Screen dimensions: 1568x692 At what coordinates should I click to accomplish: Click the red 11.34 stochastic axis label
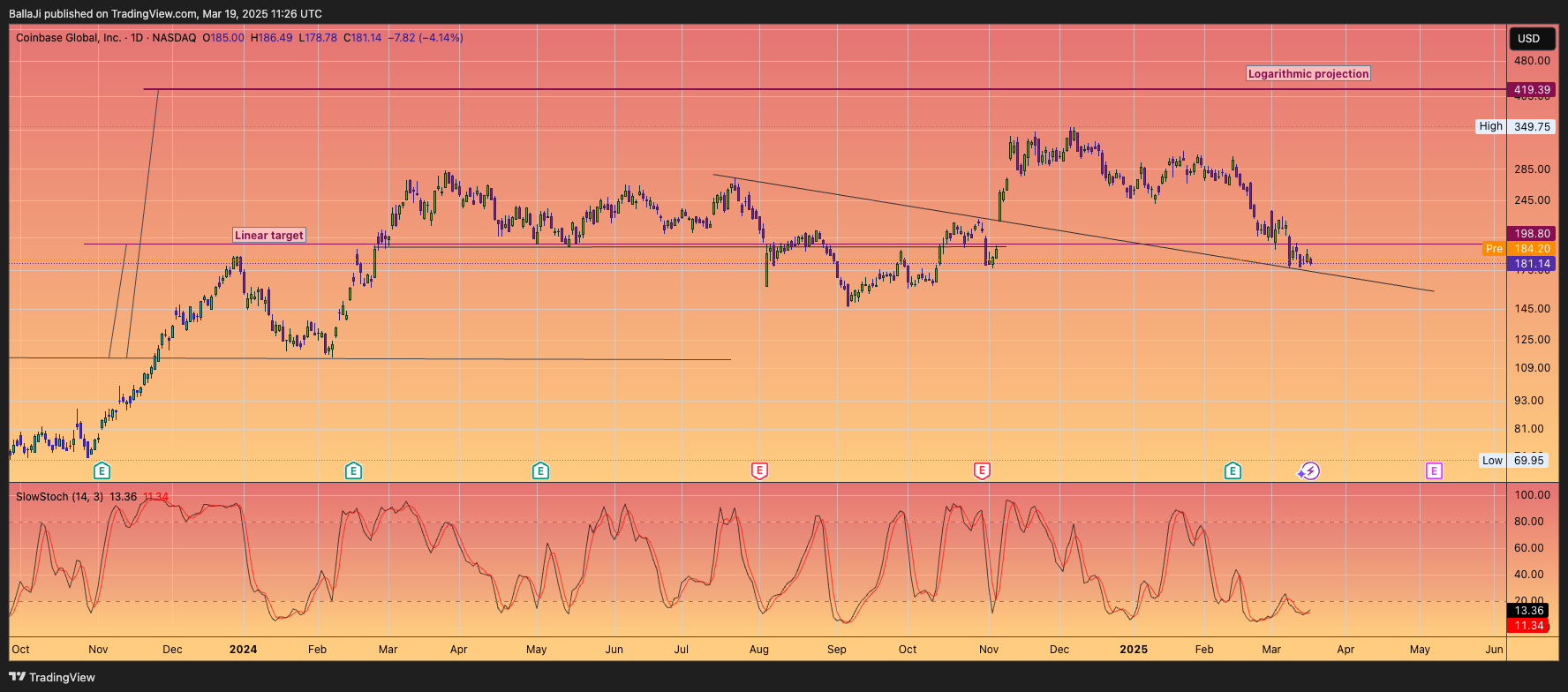click(x=1528, y=626)
